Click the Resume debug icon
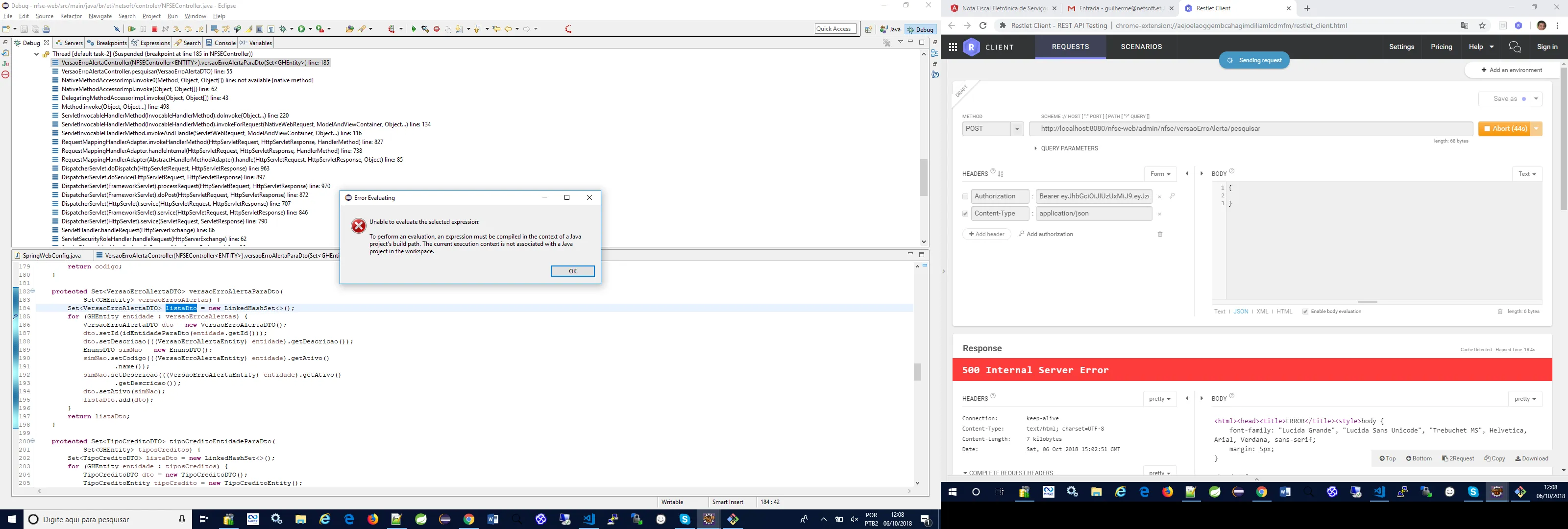This screenshot has width=1568, height=529. [132, 29]
